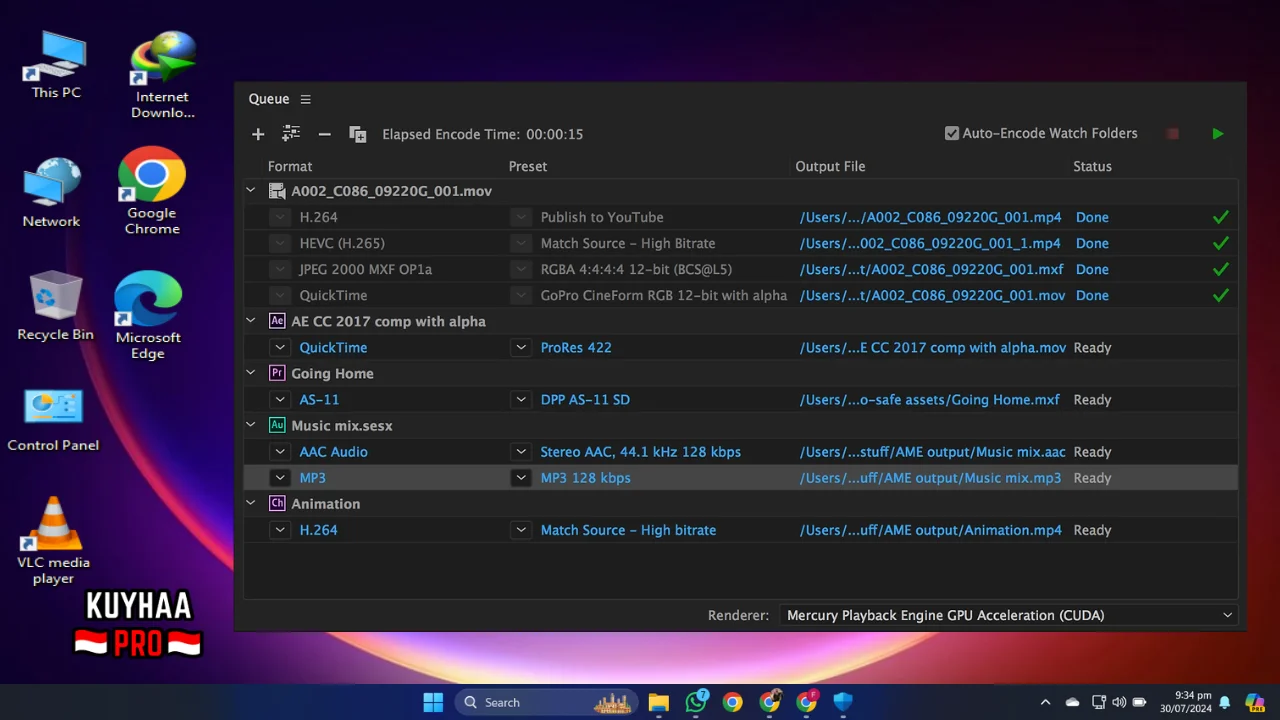Click the Audition icon beside Music mix.sesx
1280x720 pixels.
tap(277, 425)
